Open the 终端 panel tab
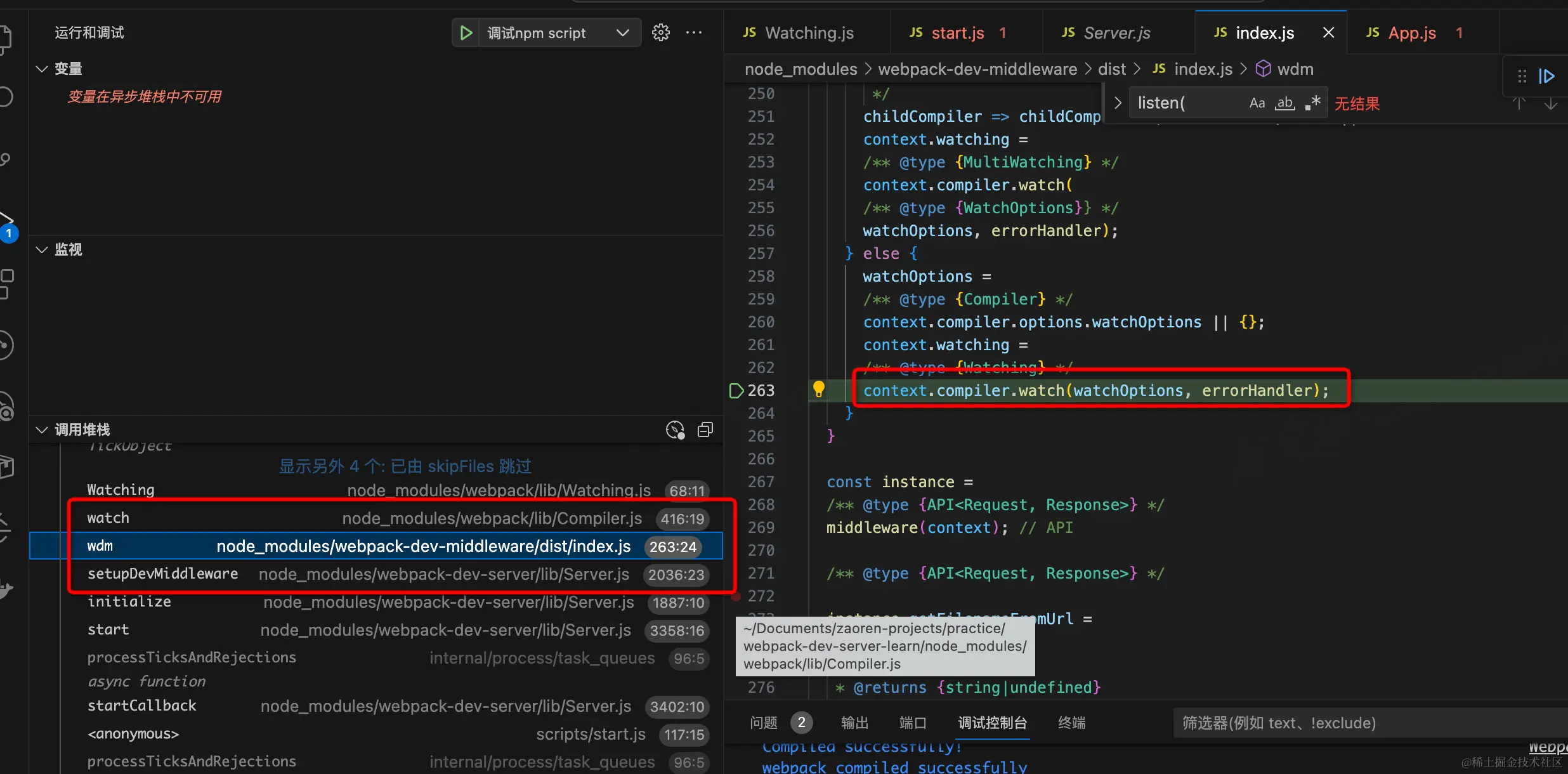 (1071, 723)
